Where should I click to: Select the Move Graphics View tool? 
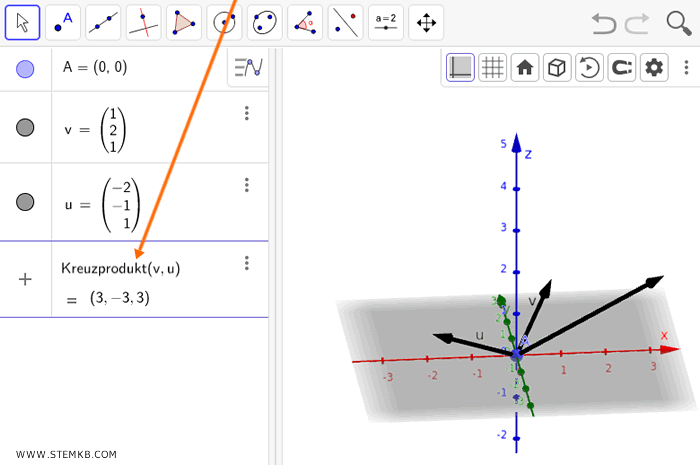click(426, 22)
